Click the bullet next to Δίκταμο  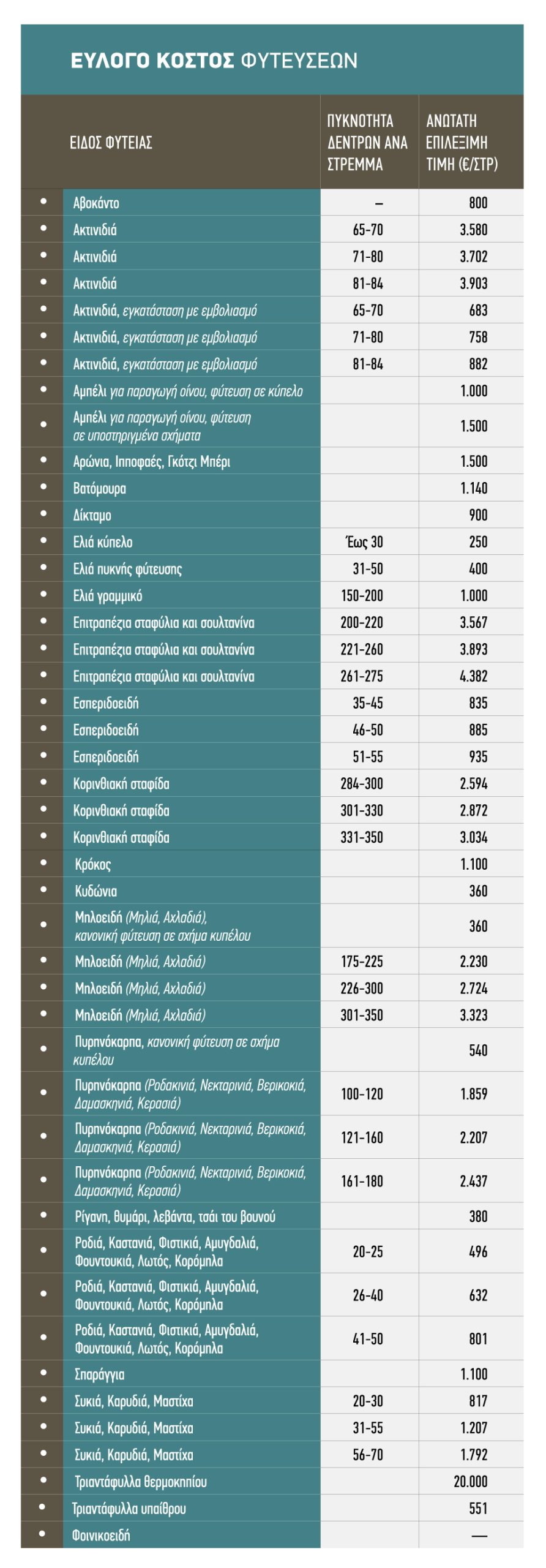pyautogui.click(x=43, y=513)
